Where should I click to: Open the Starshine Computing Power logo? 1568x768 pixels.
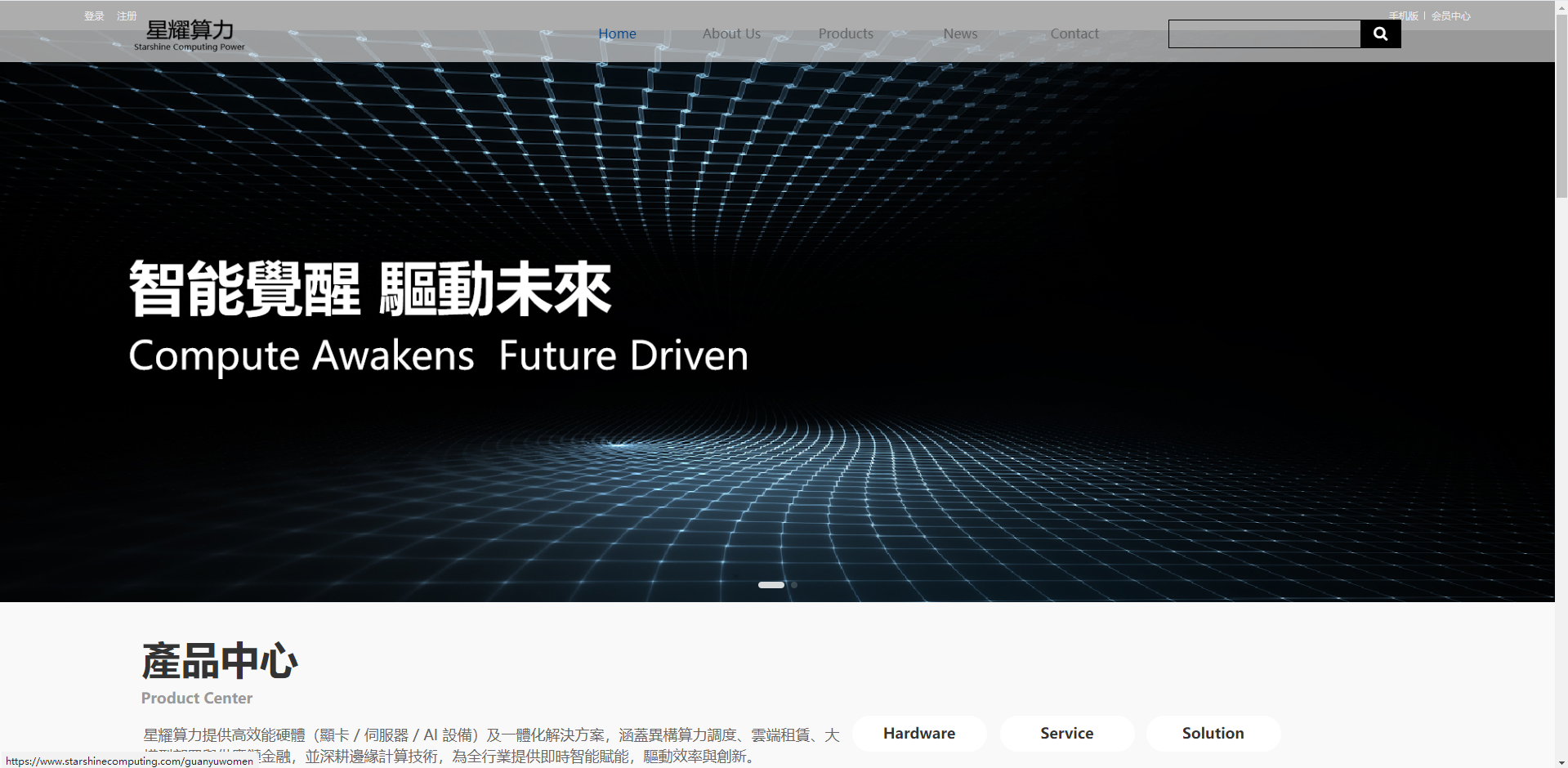click(190, 35)
